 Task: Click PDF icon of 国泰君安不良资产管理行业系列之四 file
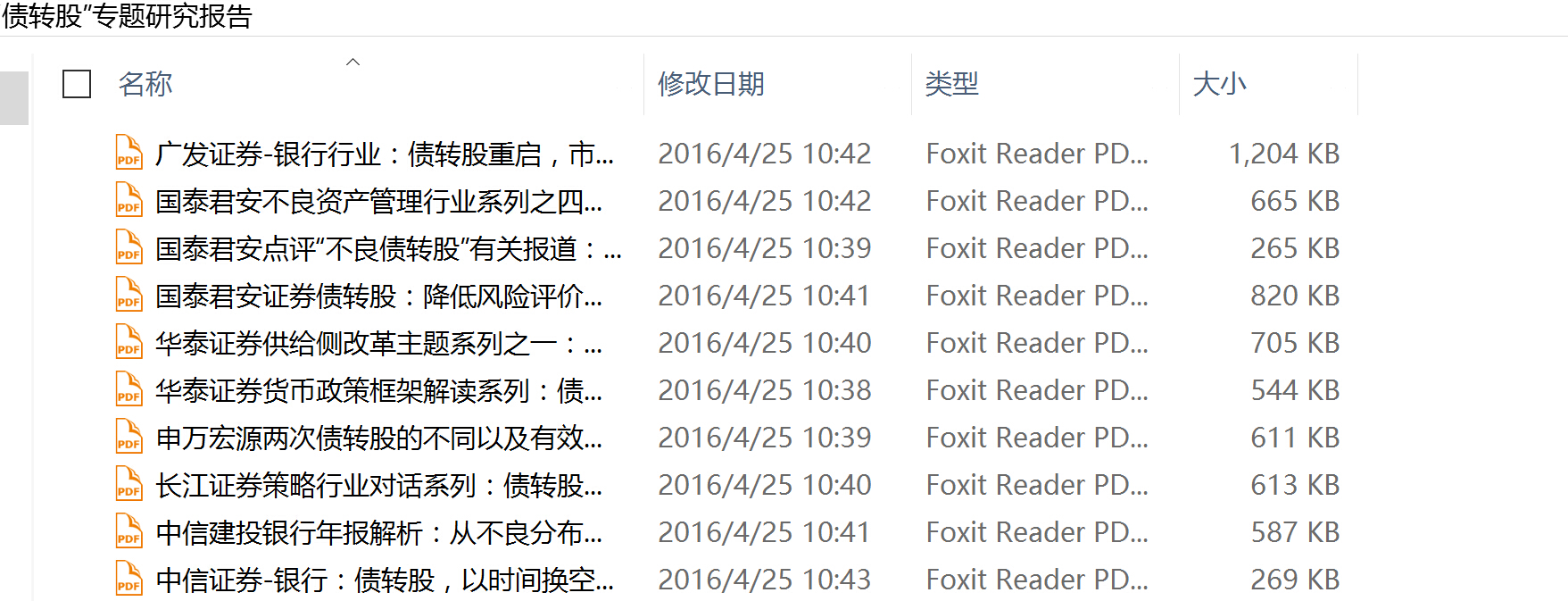pyautogui.click(x=129, y=200)
